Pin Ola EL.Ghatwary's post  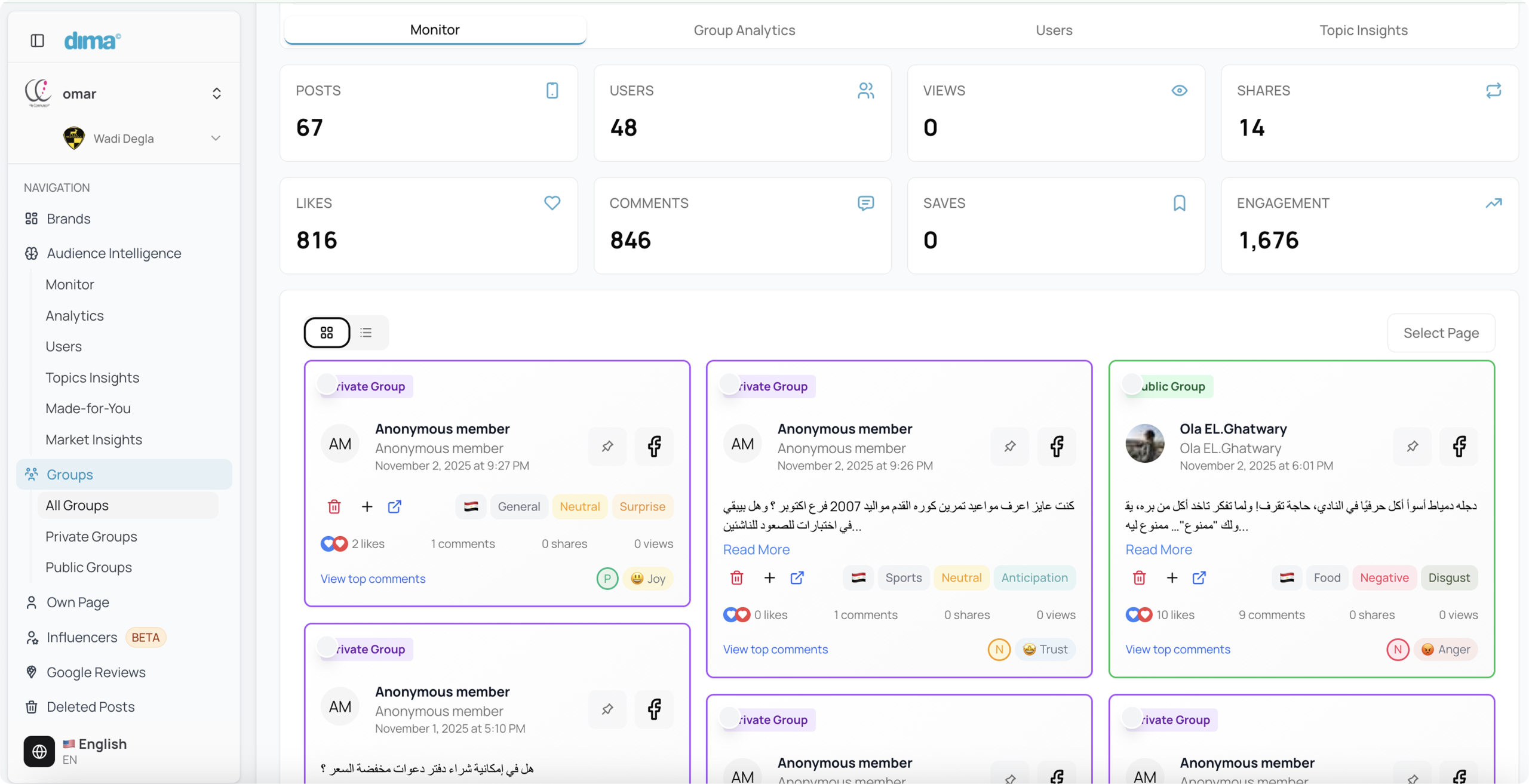(x=1412, y=446)
